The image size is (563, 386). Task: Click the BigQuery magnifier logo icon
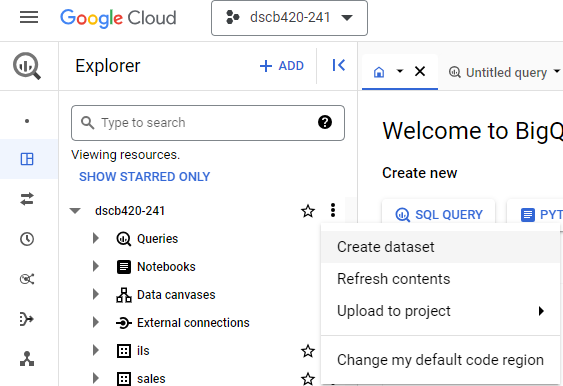[27, 66]
